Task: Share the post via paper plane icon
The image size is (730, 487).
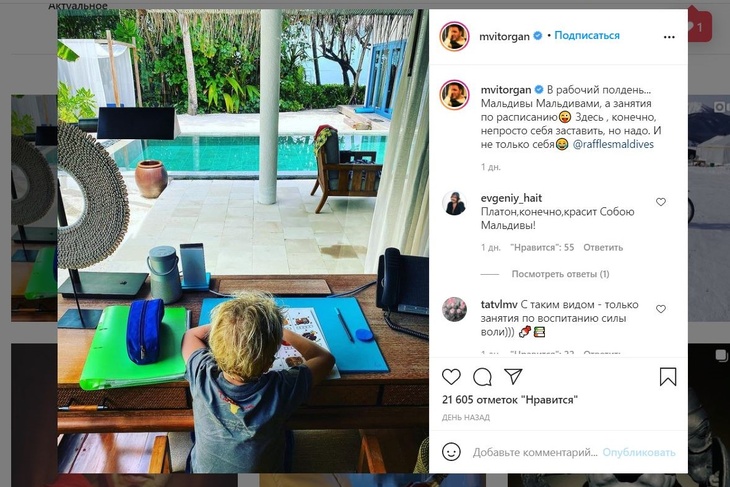Action: pos(513,376)
